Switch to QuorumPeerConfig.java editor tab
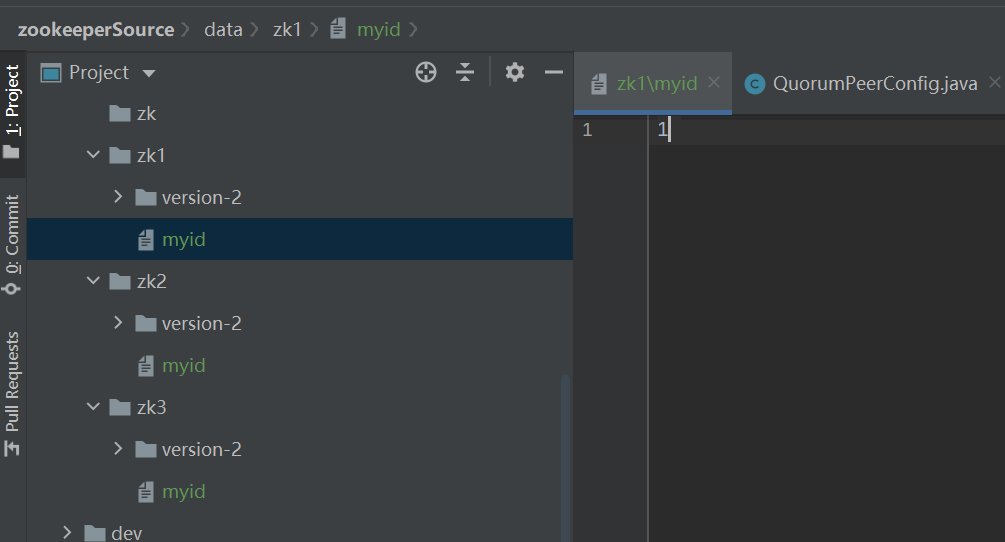1005x542 pixels. tap(874, 83)
